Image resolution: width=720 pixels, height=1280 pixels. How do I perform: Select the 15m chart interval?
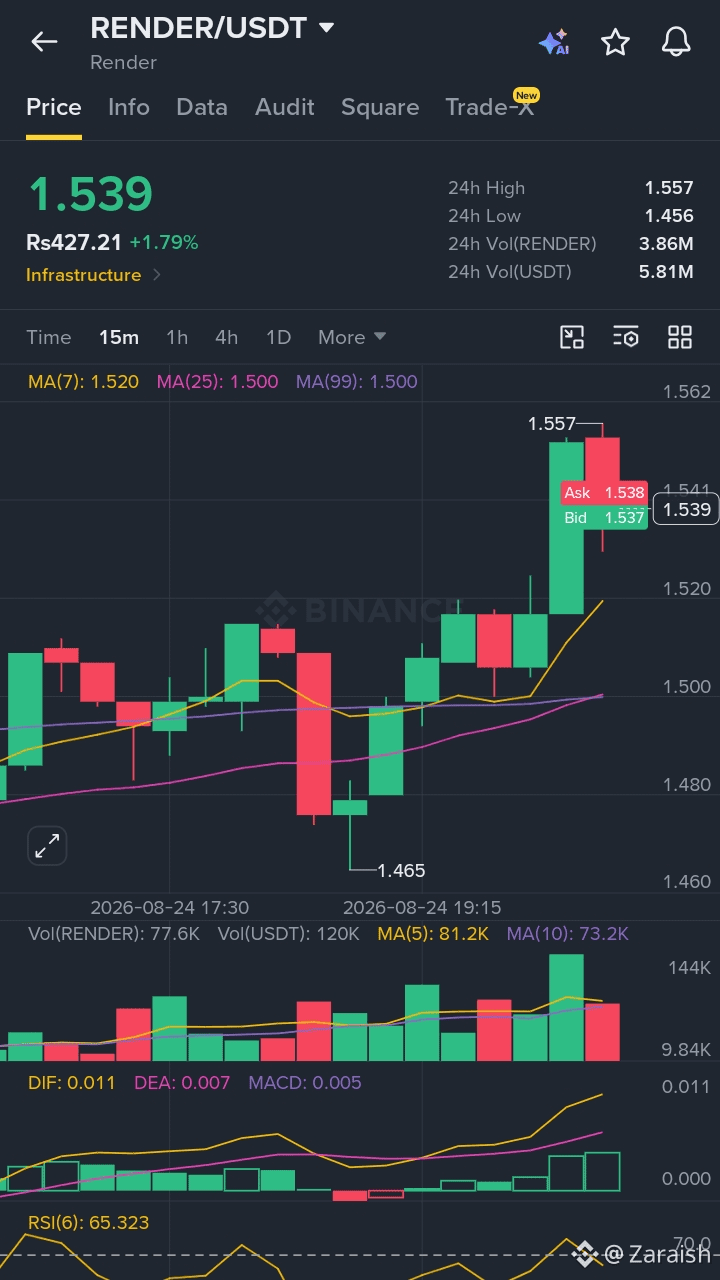tap(119, 337)
